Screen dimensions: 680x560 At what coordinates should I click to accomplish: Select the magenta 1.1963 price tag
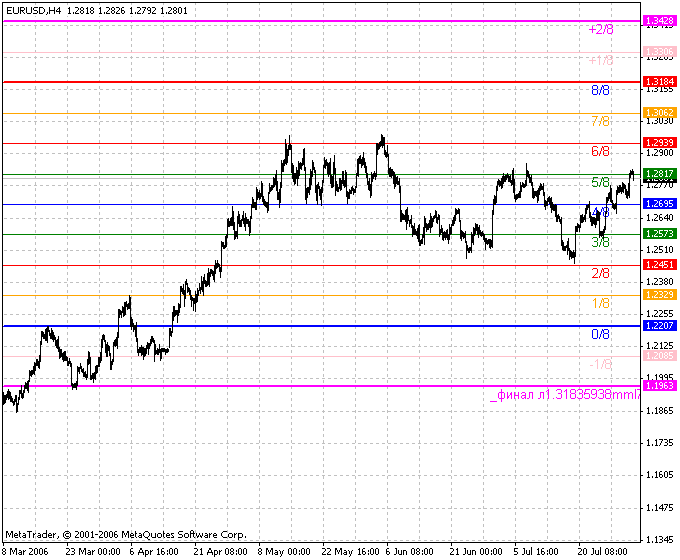pyautogui.click(x=659, y=386)
